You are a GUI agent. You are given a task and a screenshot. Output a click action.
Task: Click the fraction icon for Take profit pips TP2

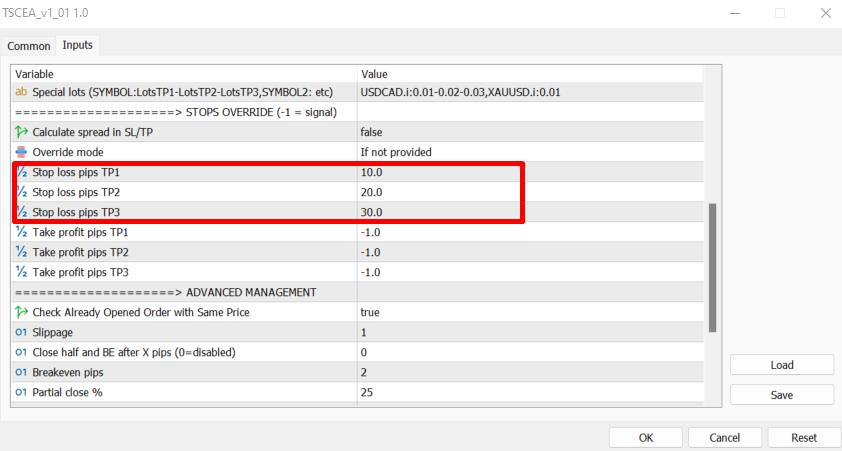pos(21,252)
